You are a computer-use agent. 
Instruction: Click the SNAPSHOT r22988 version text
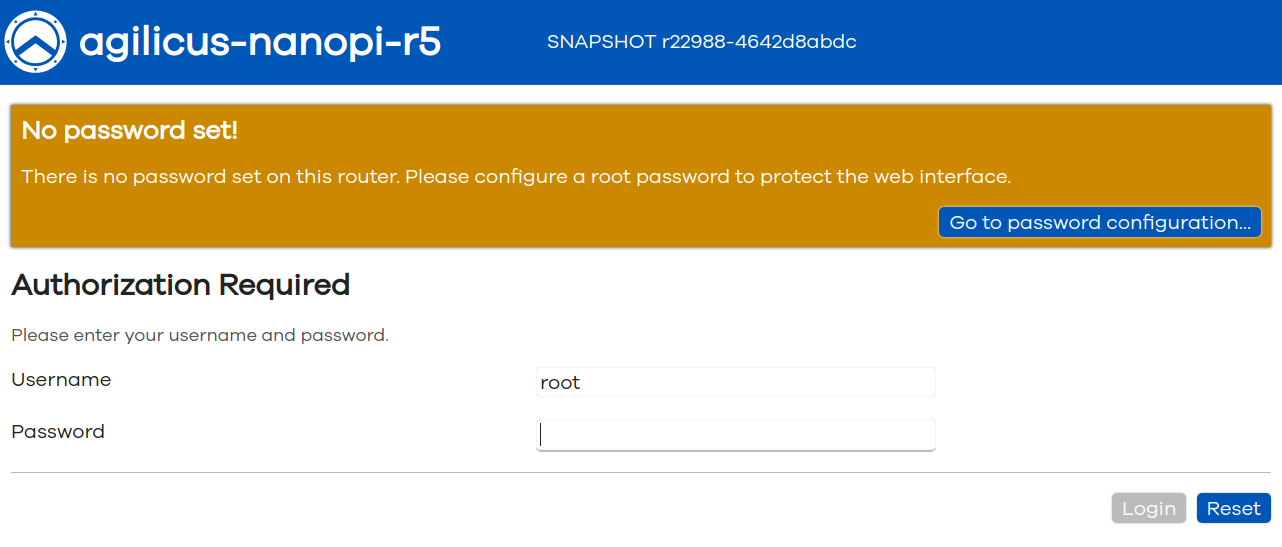(x=701, y=42)
